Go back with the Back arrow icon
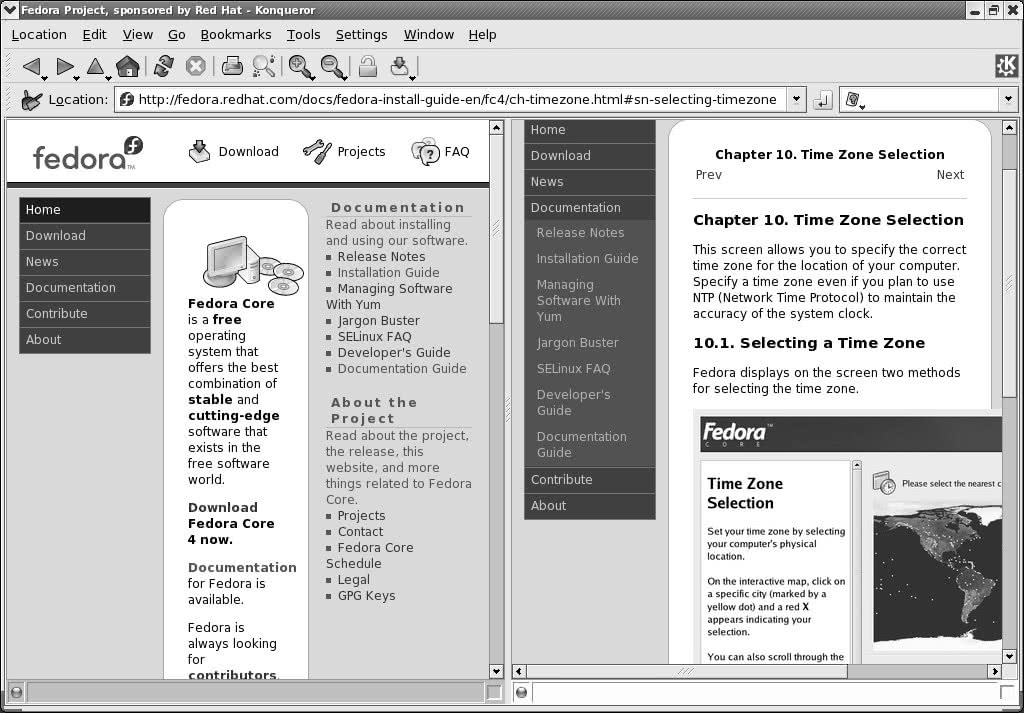1024x713 pixels. point(31,66)
